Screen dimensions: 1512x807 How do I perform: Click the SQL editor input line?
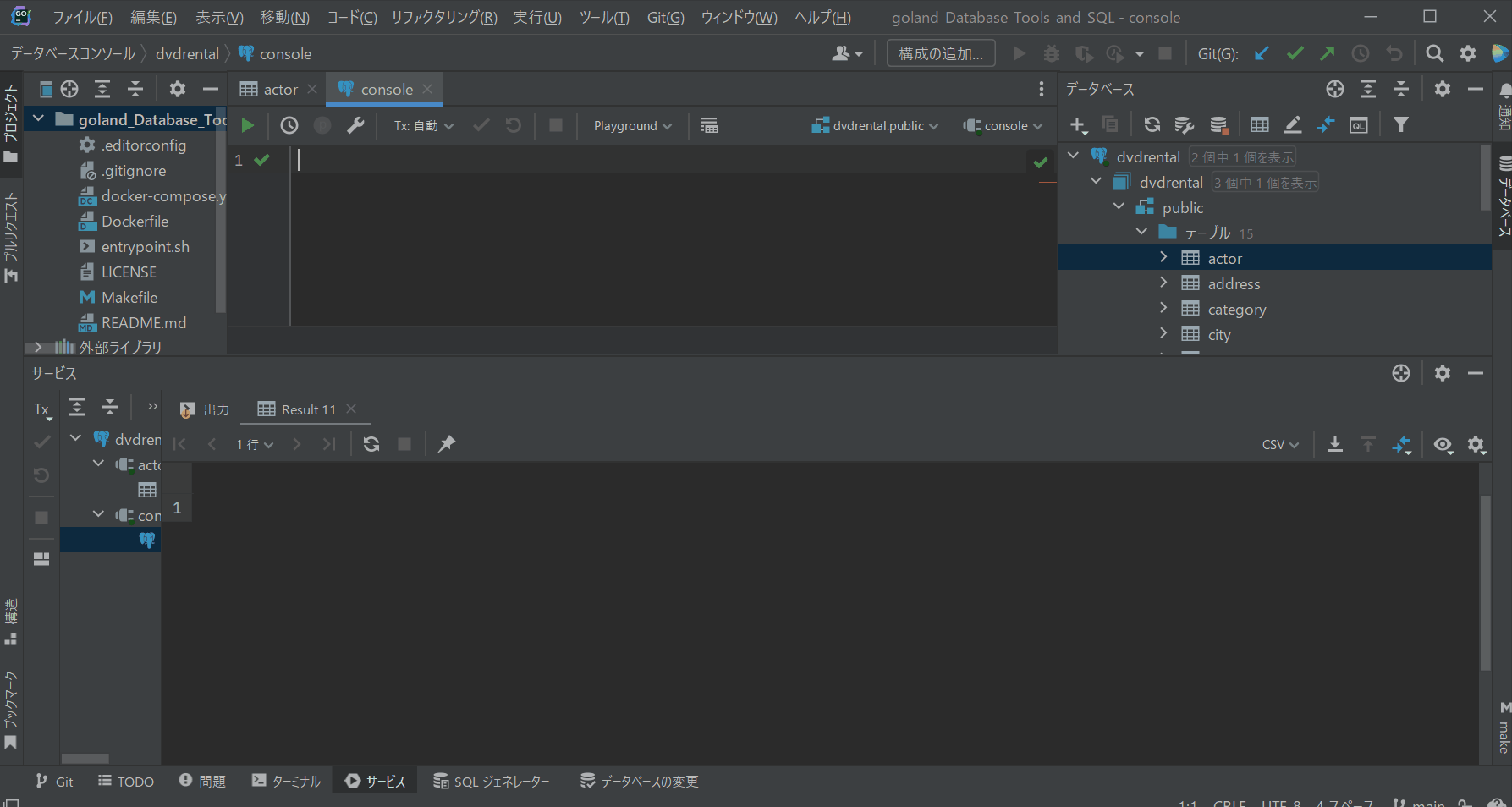click(660, 160)
